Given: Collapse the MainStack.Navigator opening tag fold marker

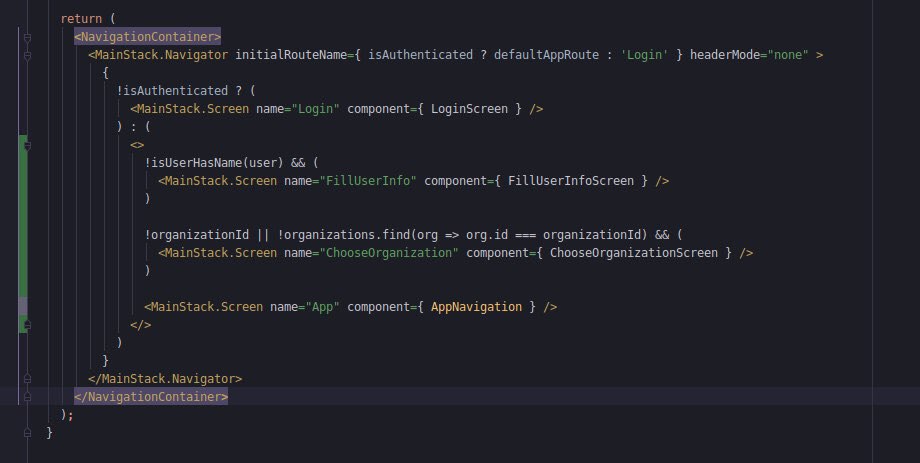Looking at the screenshot, I should (x=27, y=56).
